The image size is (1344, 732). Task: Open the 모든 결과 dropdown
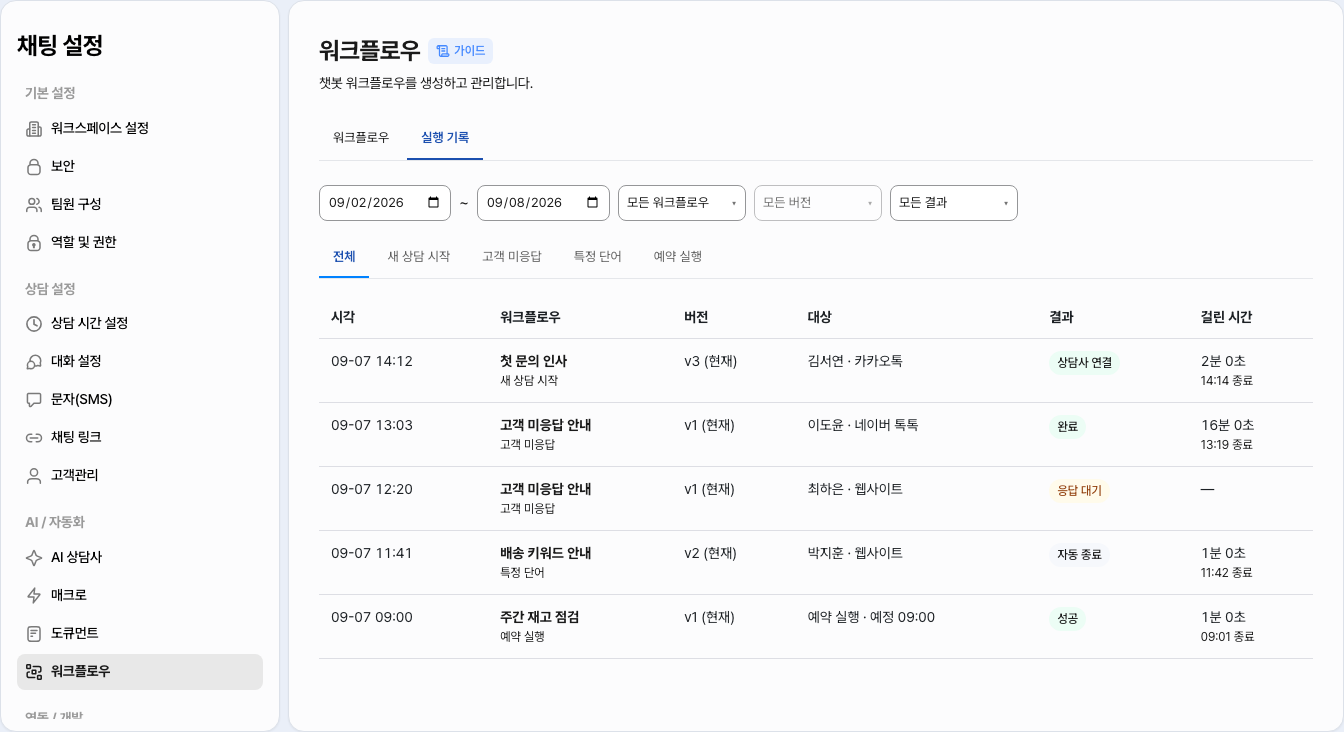point(954,203)
